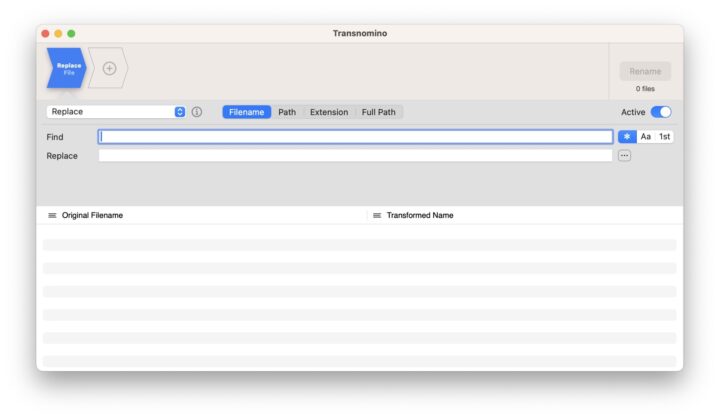Open the Transformed Name column menu icon

377,215
